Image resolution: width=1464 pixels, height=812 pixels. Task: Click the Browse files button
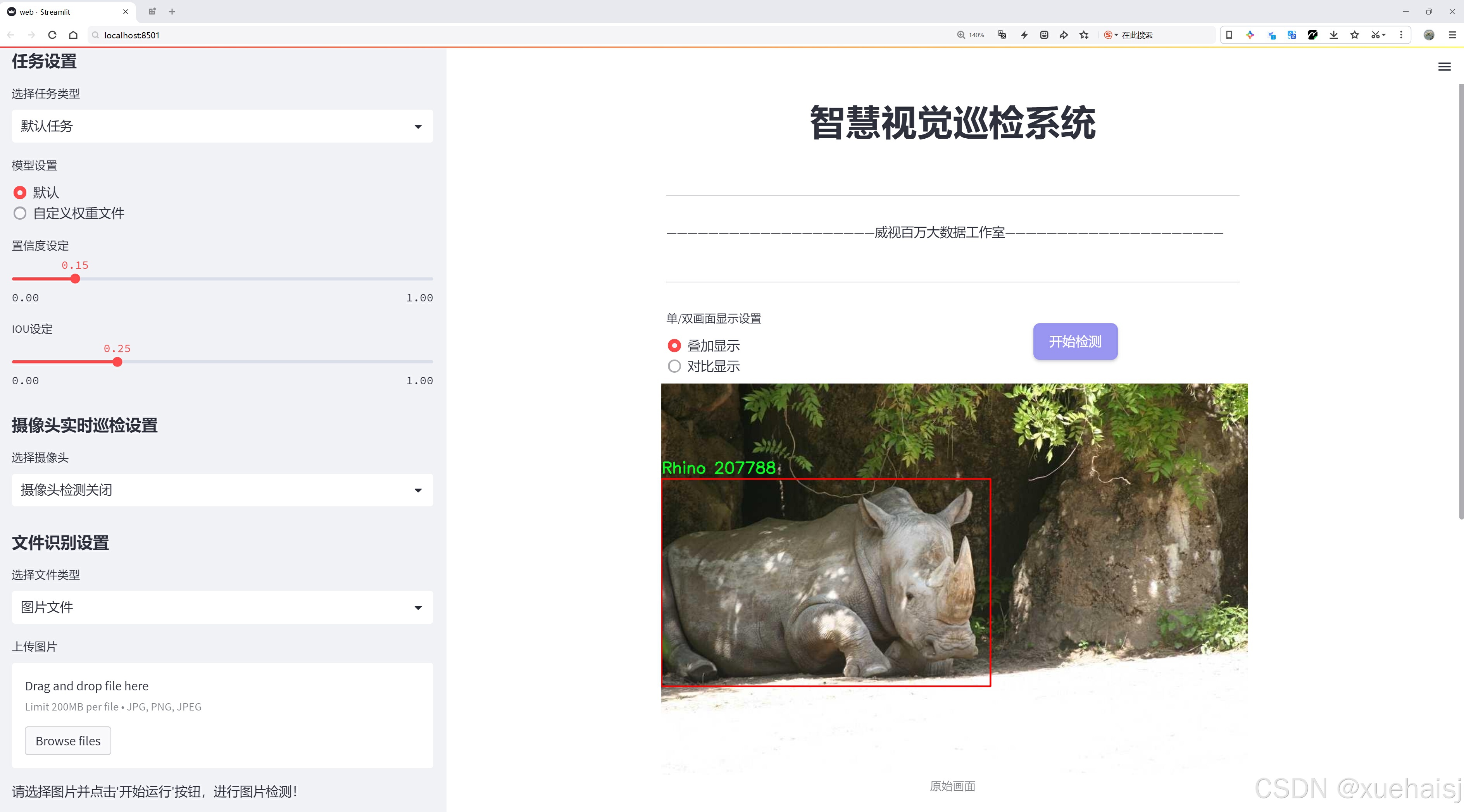[x=67, y=740]
